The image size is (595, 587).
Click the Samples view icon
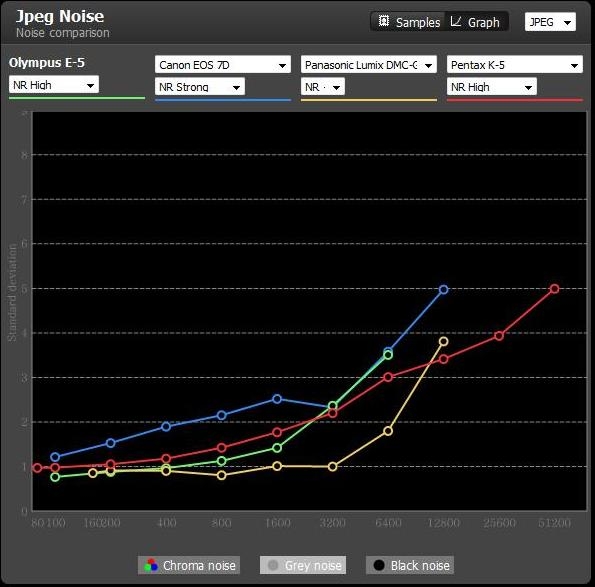(384, 21)
